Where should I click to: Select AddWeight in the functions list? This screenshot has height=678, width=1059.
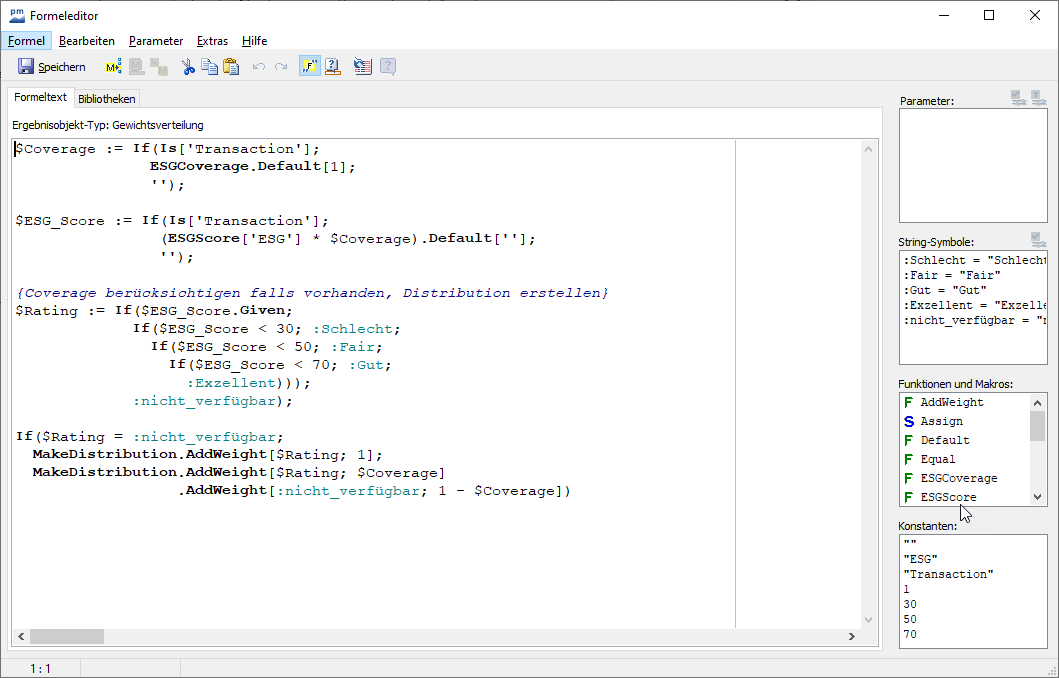coord(951,402)
